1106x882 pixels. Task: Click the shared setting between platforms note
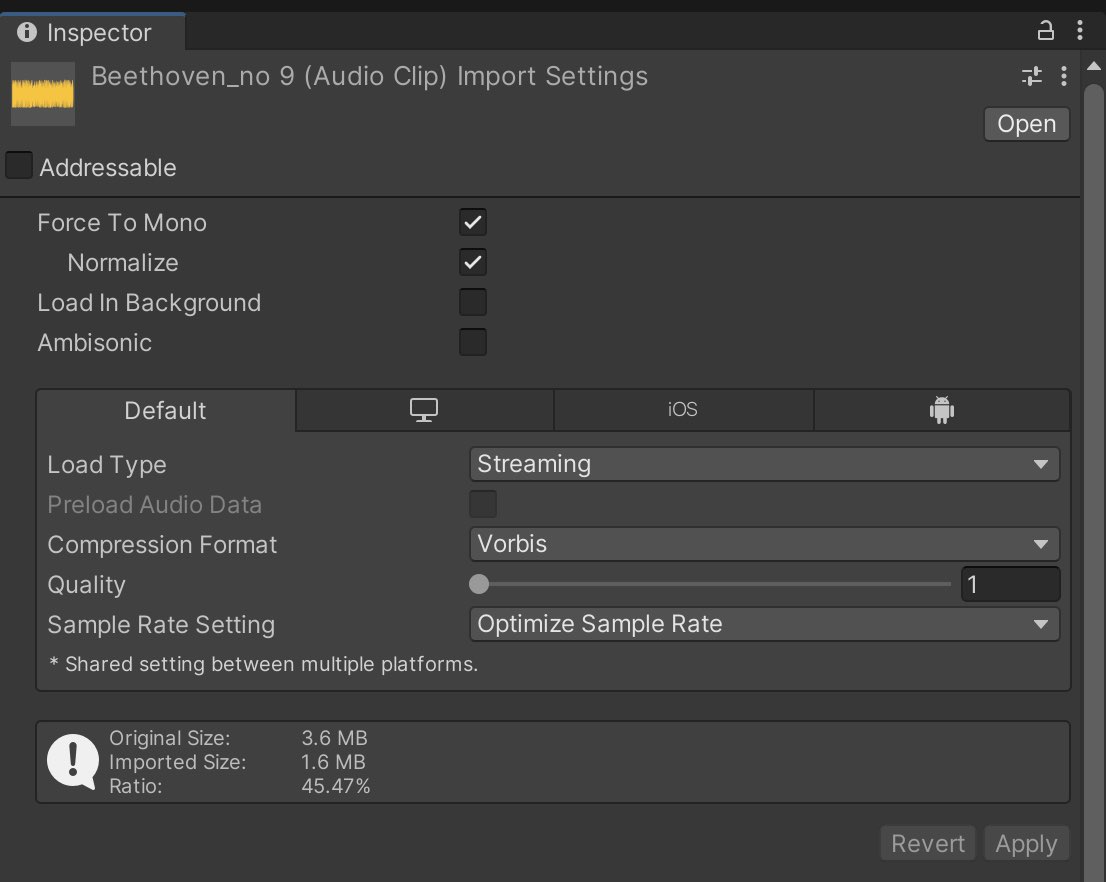(x=264, y=664)
